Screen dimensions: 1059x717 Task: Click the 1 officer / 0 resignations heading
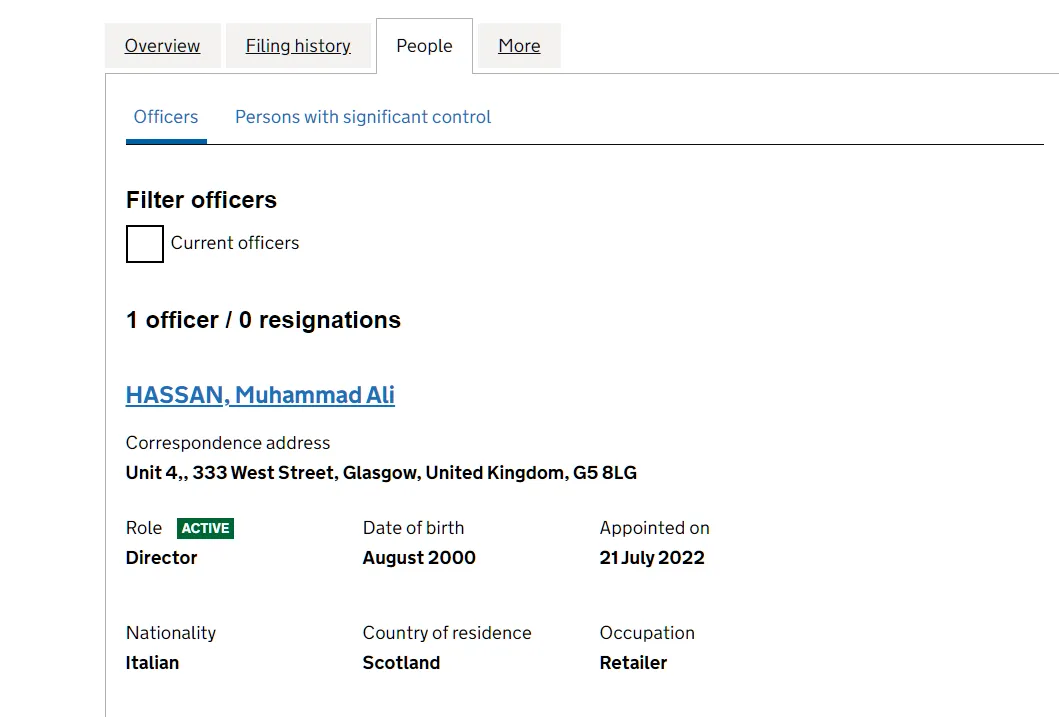tap(263, 320)
